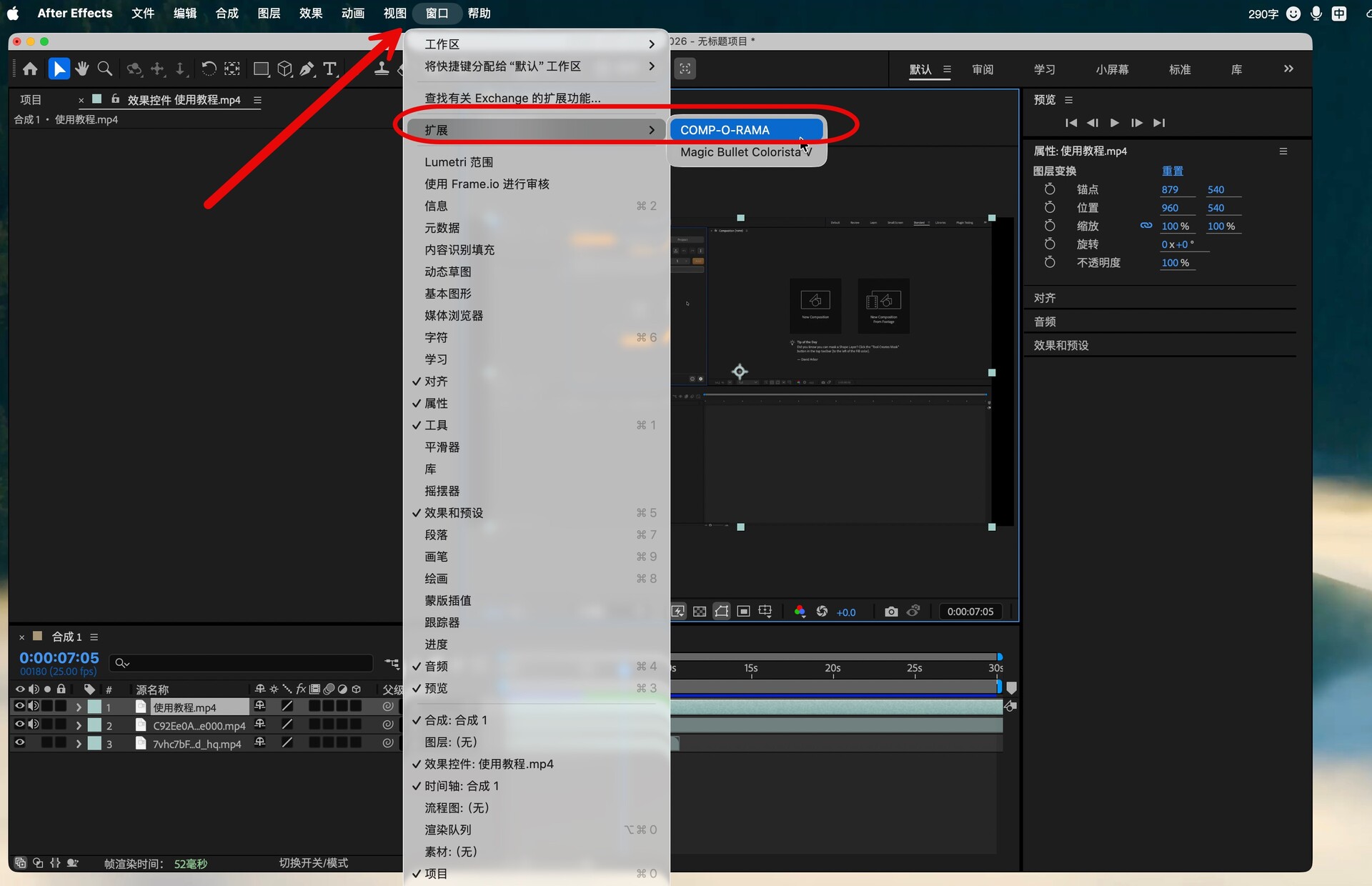This screenshot has height=886, width=1372.
Task: Open the 合成 1 timeline panel menu
Action: 94,637
